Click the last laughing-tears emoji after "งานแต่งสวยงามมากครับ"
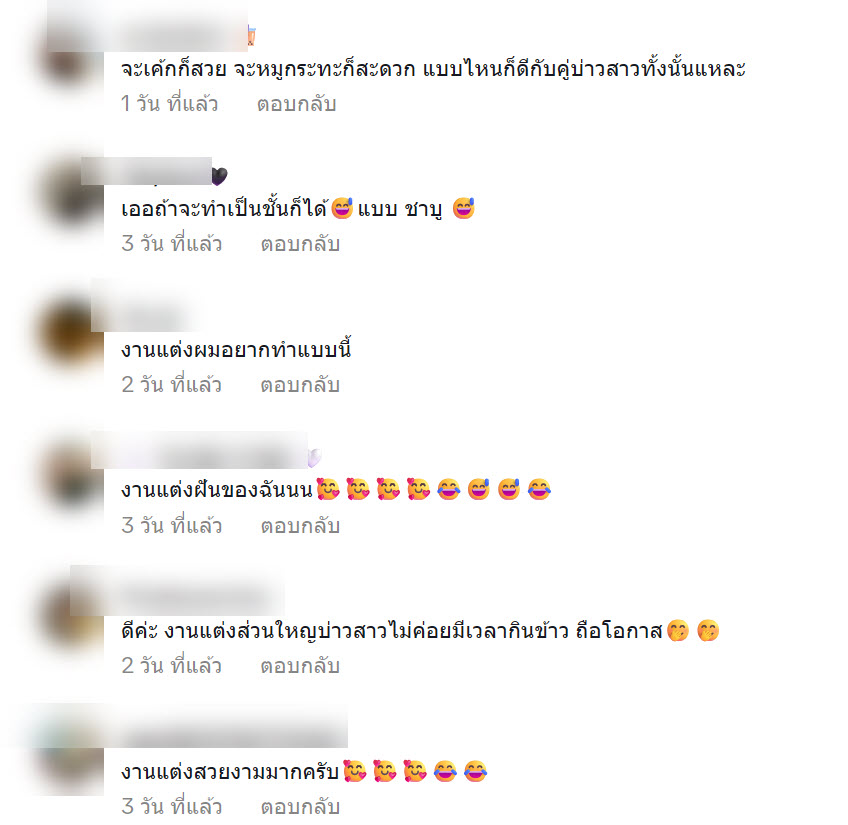The image size is (848, 825). click(475, 771)
